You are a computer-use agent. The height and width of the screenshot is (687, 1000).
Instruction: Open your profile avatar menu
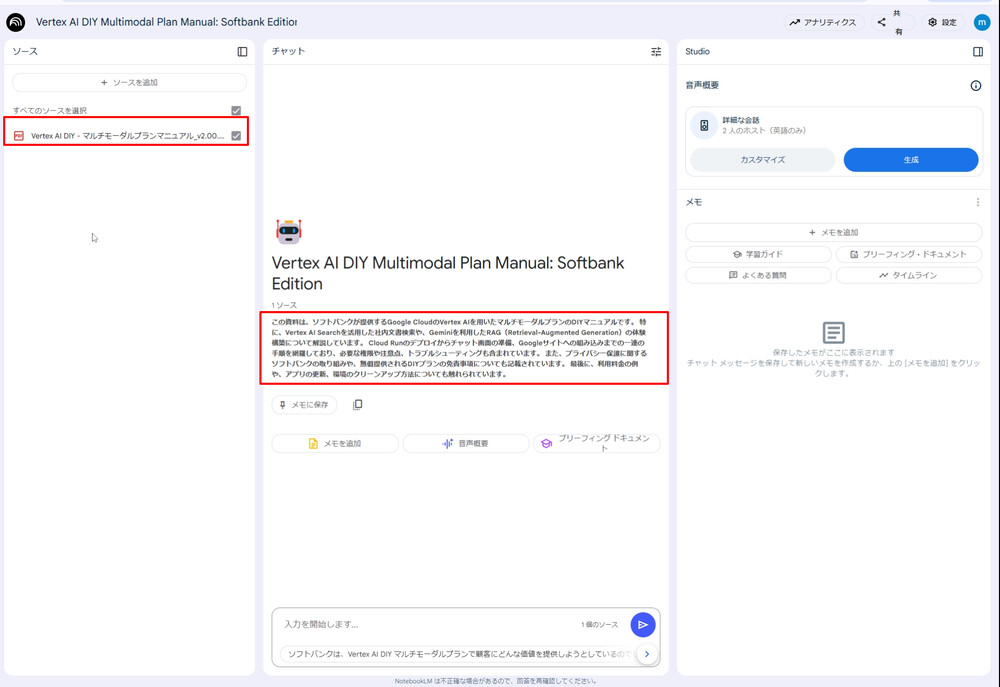(x=983, y=21)
